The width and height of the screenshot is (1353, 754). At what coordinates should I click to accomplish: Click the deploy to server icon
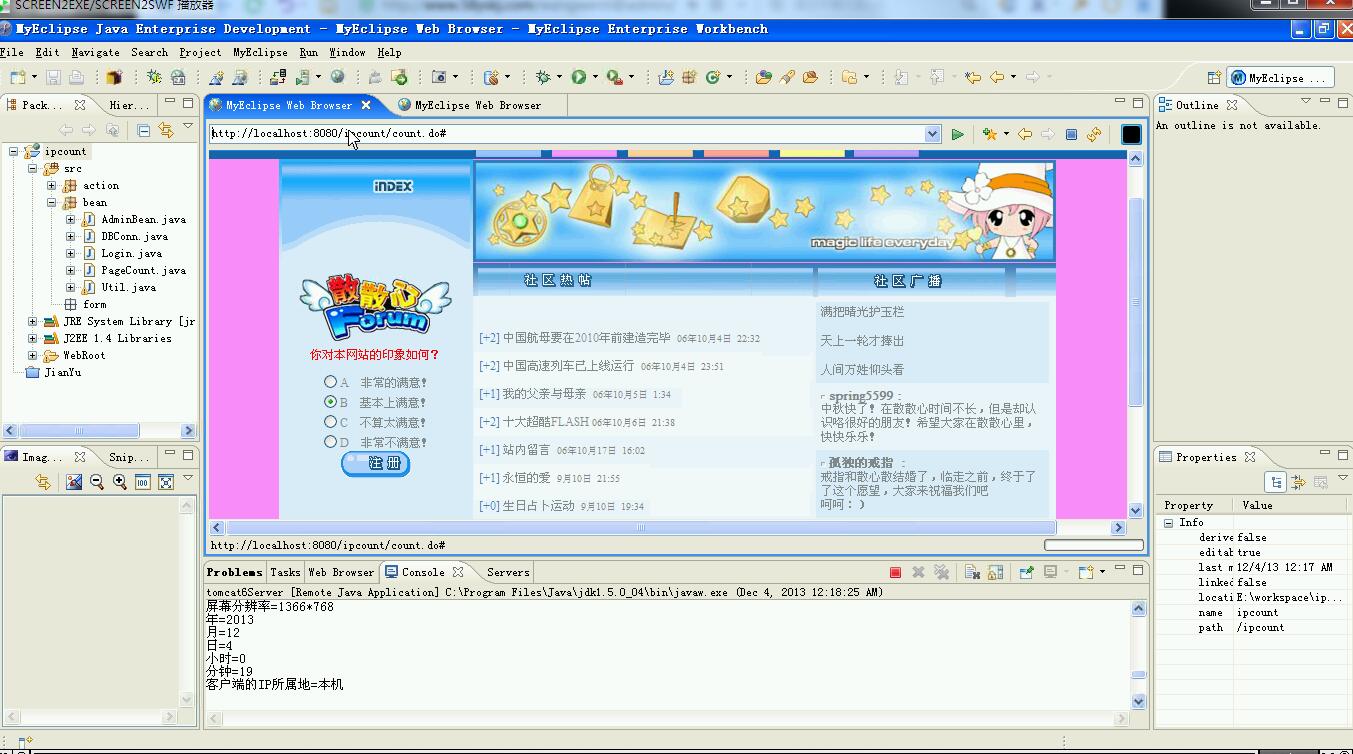pyautogui.click(x=277, y=77)
